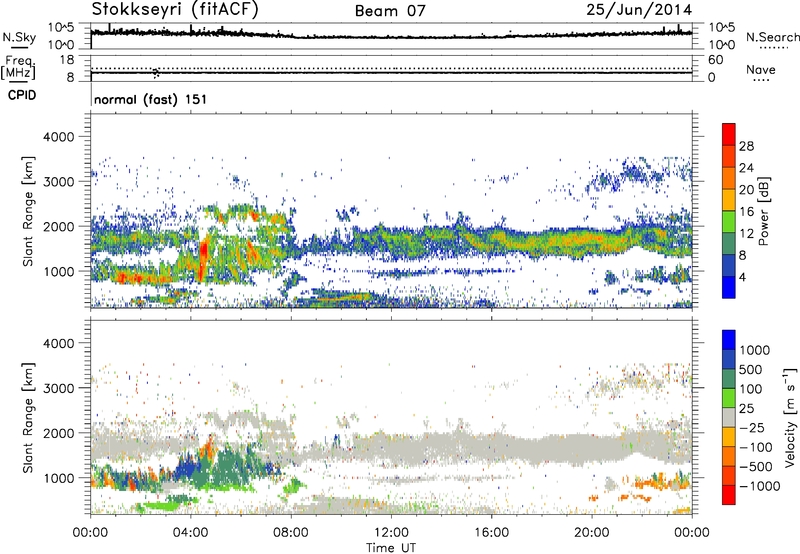Click the Power colorbar segment between 20 and 24
This screenshot has width=800, height=554.
pos(729,178)
